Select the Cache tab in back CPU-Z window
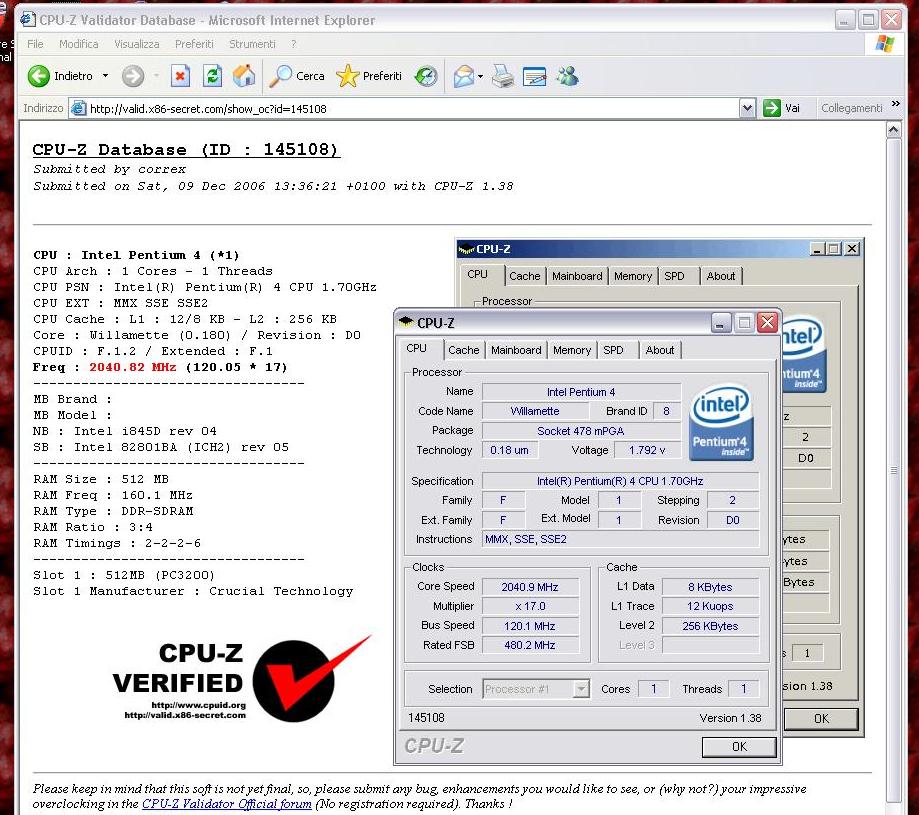 [x=525, y=276]
